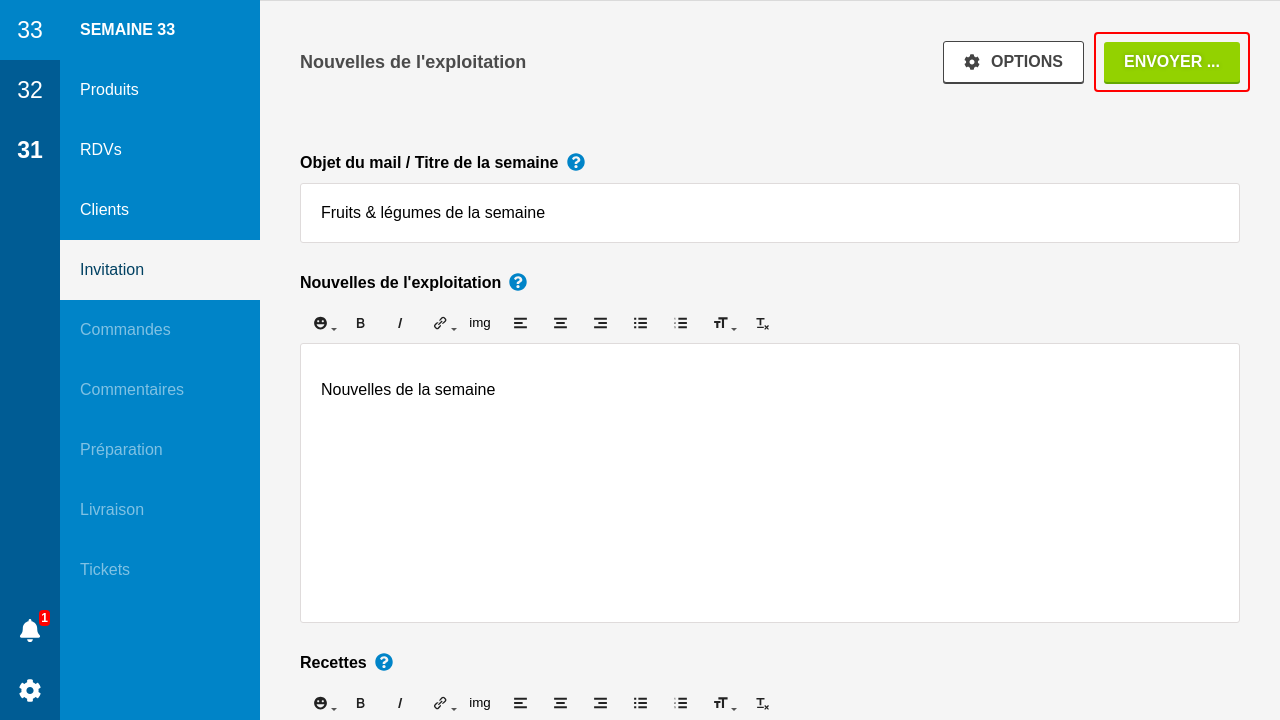Click the mail subject input field

pyautogui.click(x=769, y=213)
